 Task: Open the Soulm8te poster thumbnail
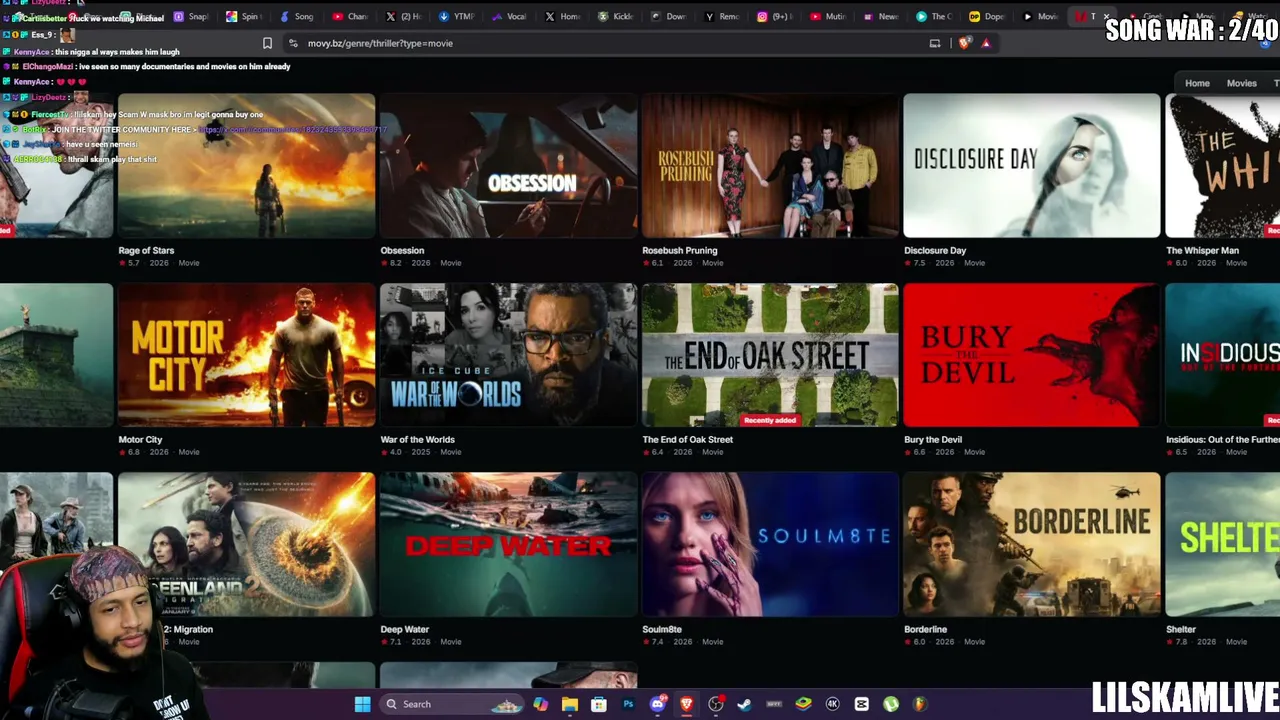770,544
